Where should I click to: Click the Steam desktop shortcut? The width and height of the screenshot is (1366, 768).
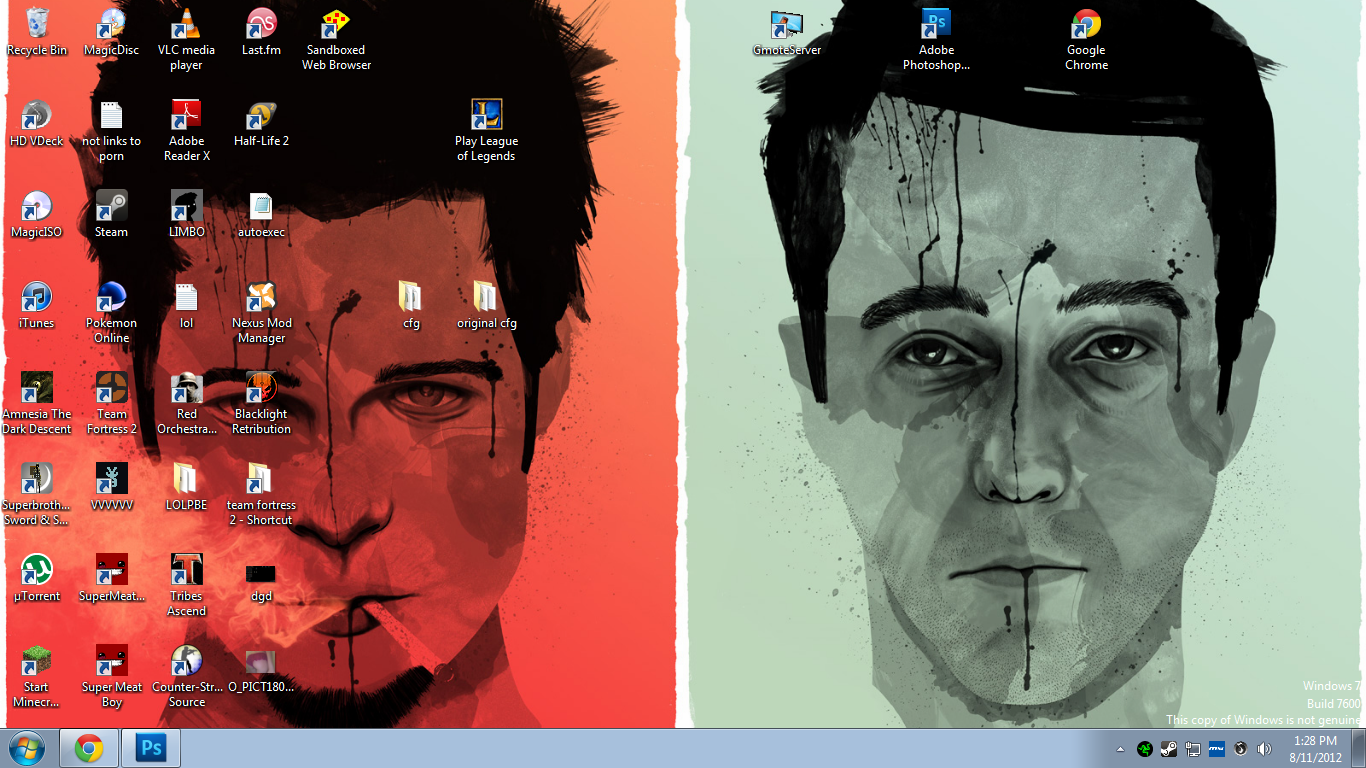[x=111, y=207]
